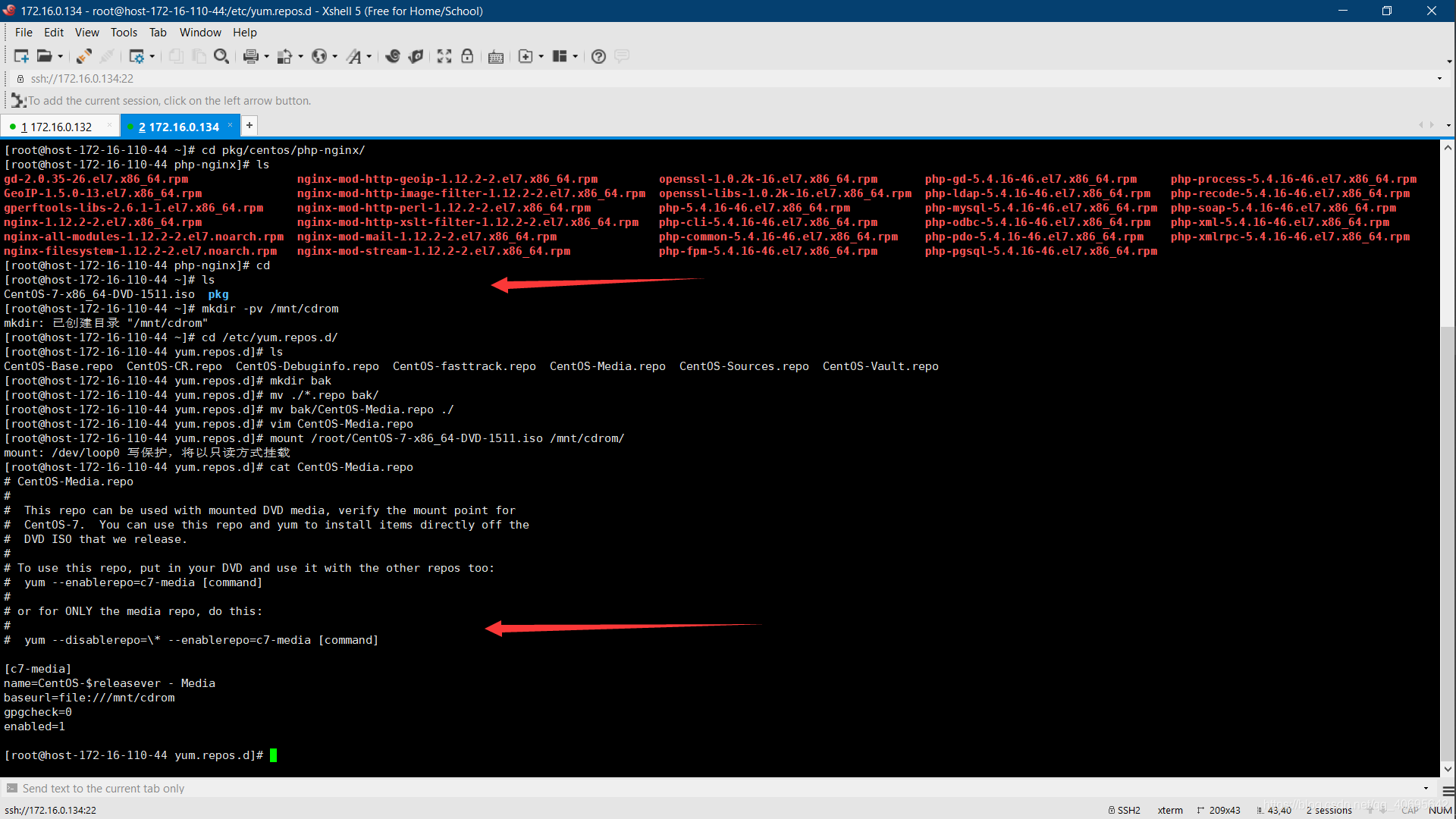Select the zoom/magnify tool icon
1456x819 pixels.
222,56
